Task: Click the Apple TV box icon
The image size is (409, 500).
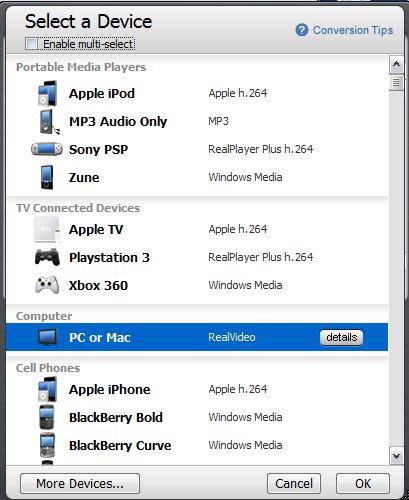Action: [x=47, y=230]
